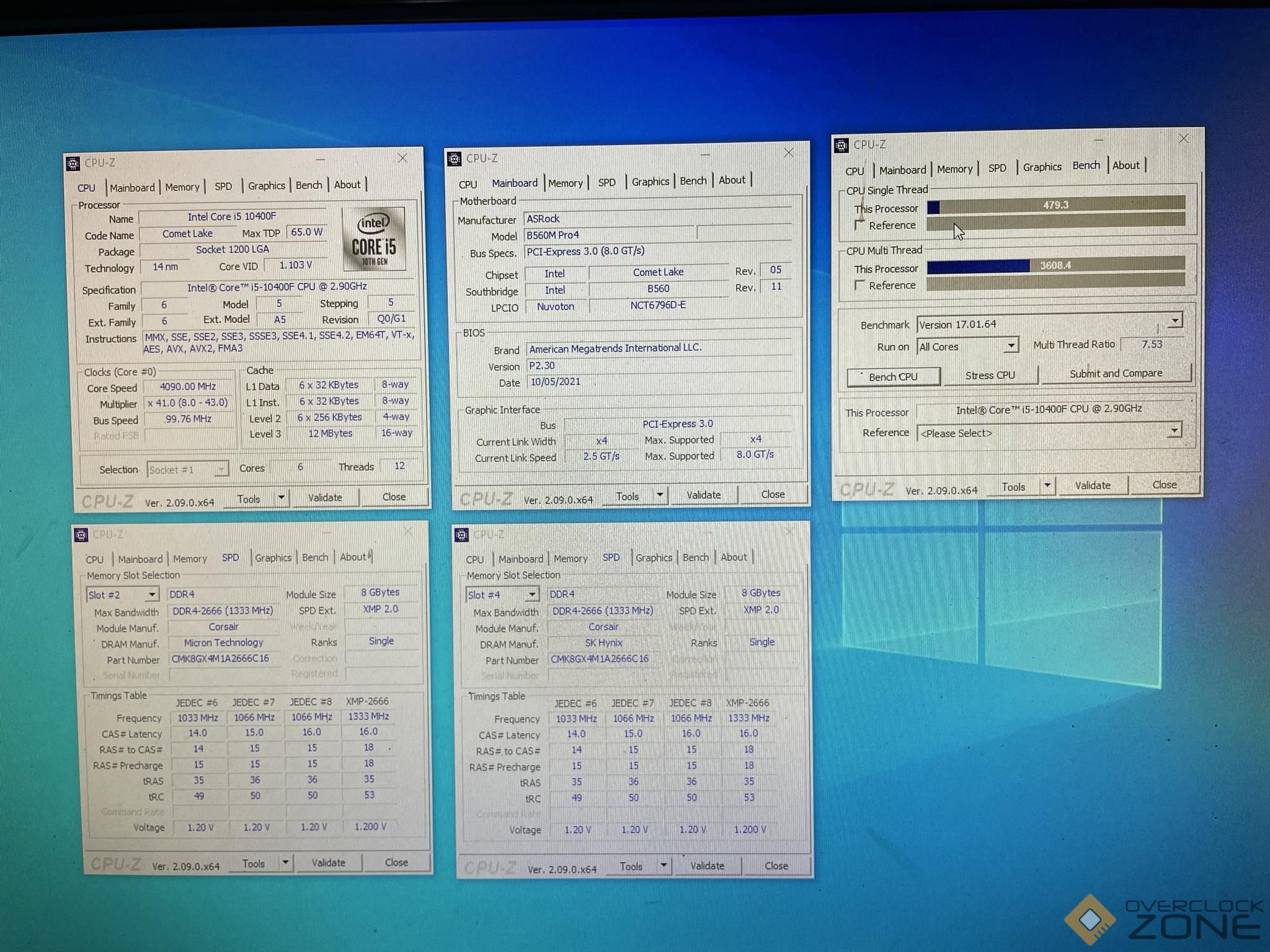The width and height of the screenshot is (1270, 952).
Task: Select the CPU tab in the Bench window
Action: 855,171
